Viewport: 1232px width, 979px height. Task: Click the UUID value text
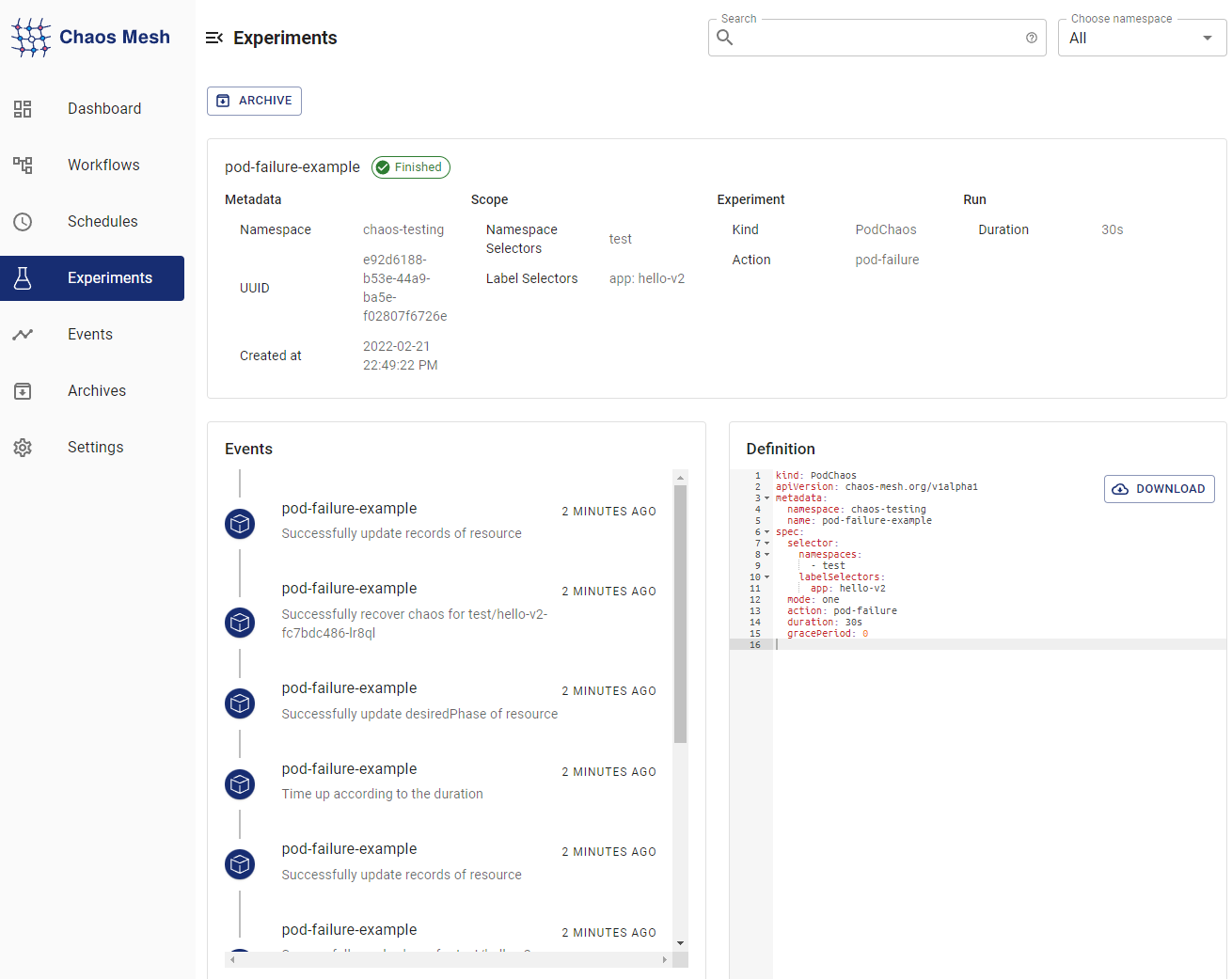(404, 288)
